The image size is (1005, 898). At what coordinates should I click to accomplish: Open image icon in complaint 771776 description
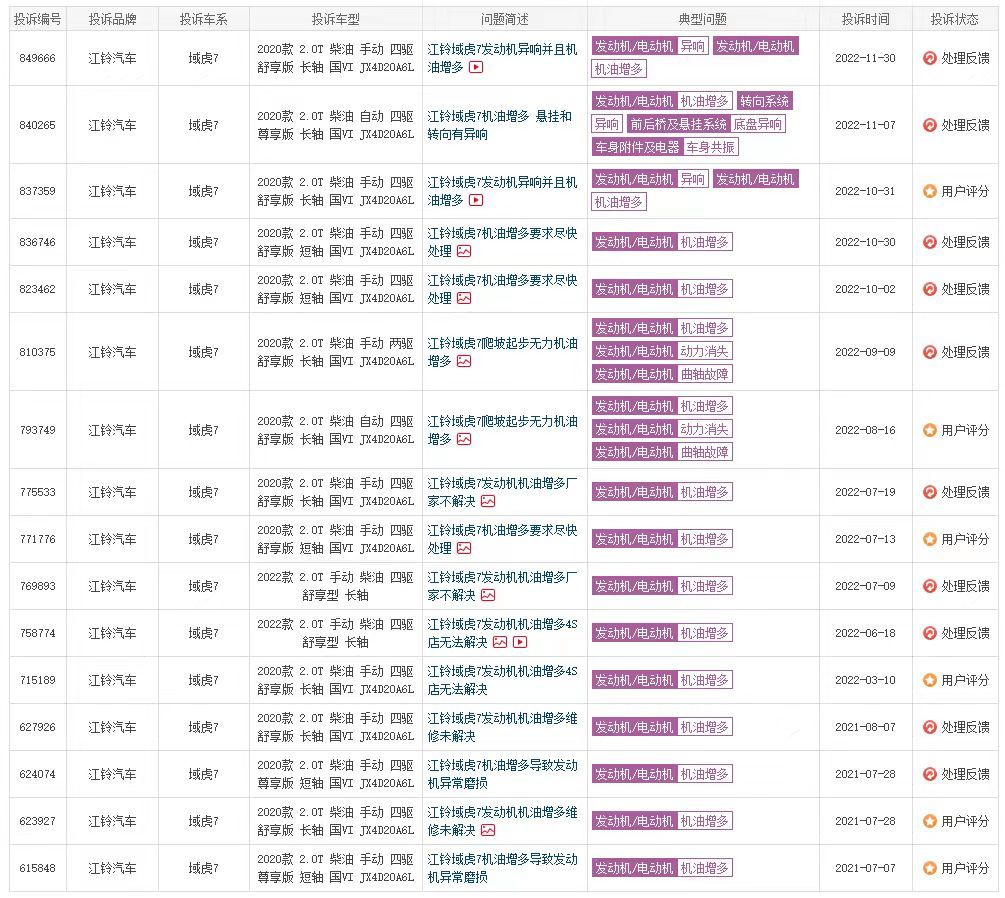[x=464, y=548]
